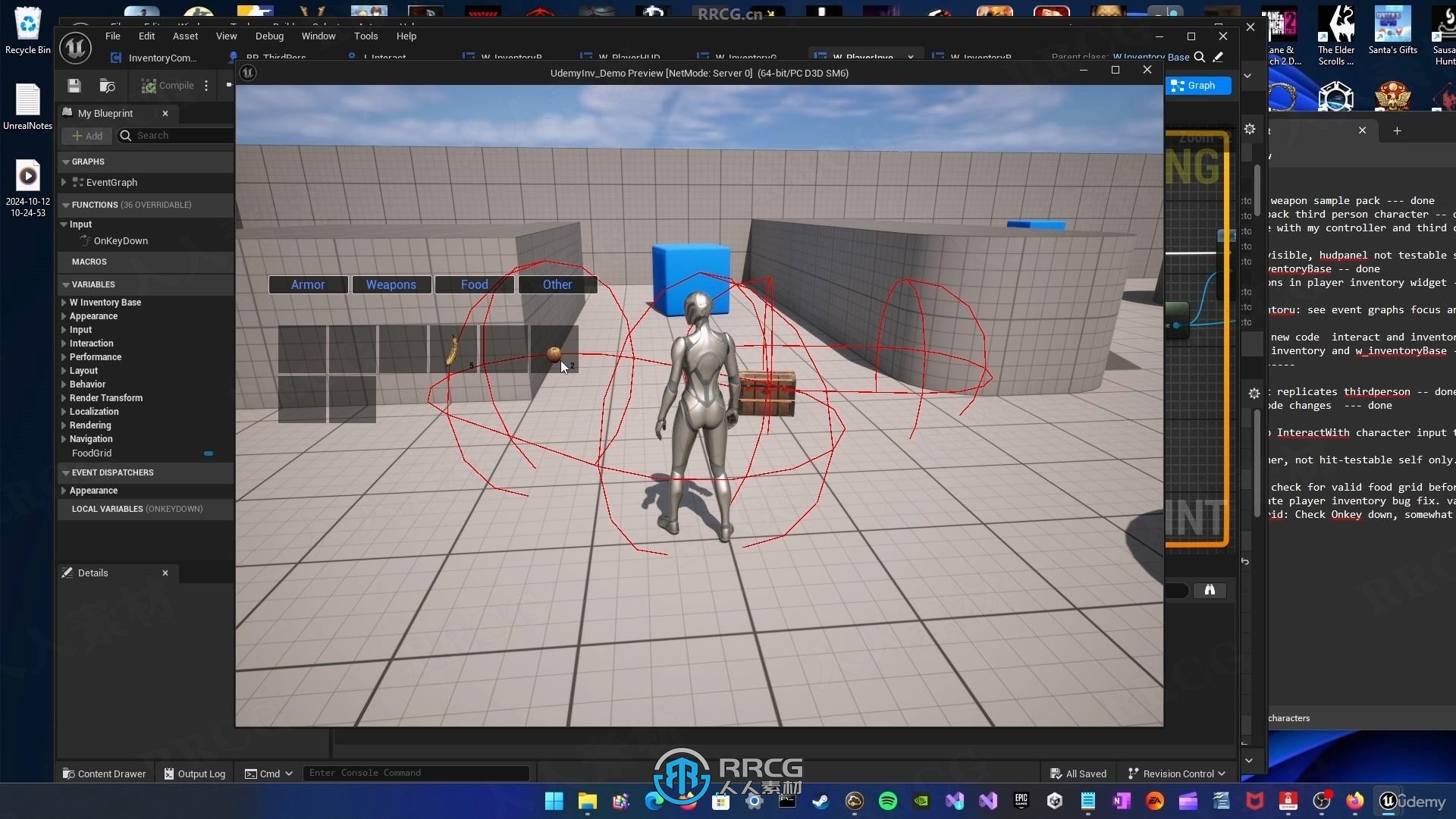Screen dimensions: 1456x819
Task: Close the My Blueprint panel
Action: click(x=165, y=113)
